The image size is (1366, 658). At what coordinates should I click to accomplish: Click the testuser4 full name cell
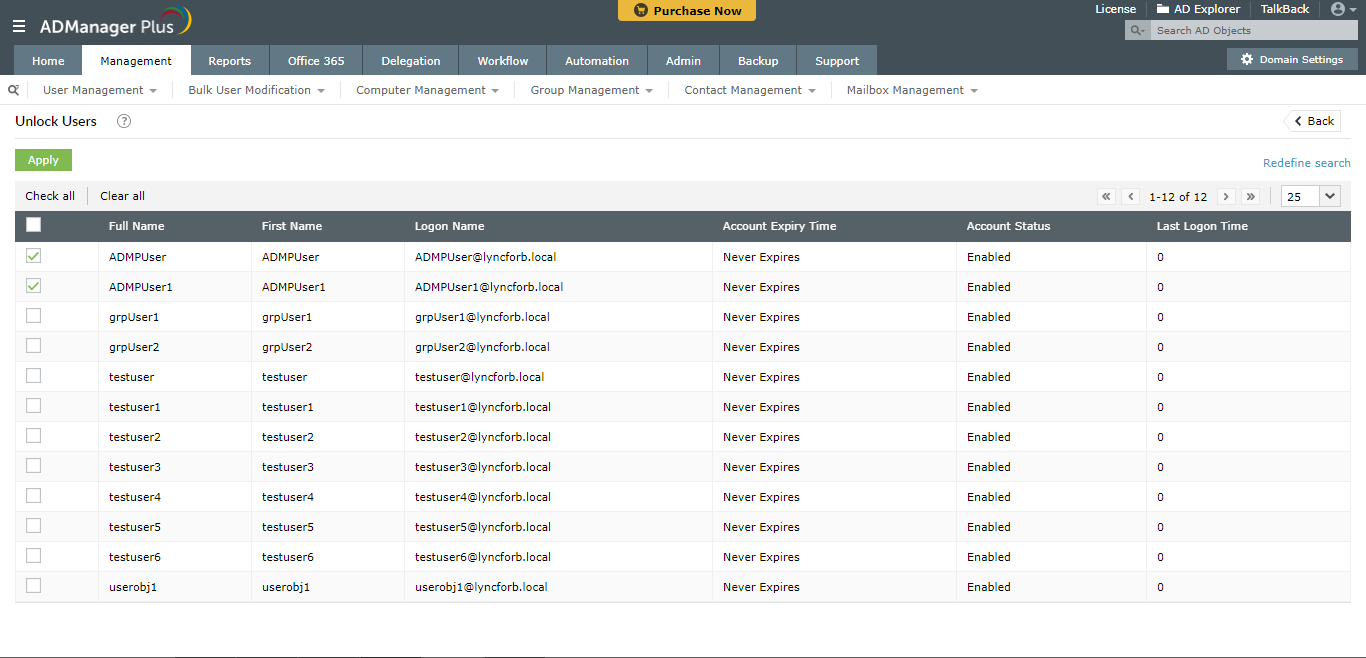point(135,497)
